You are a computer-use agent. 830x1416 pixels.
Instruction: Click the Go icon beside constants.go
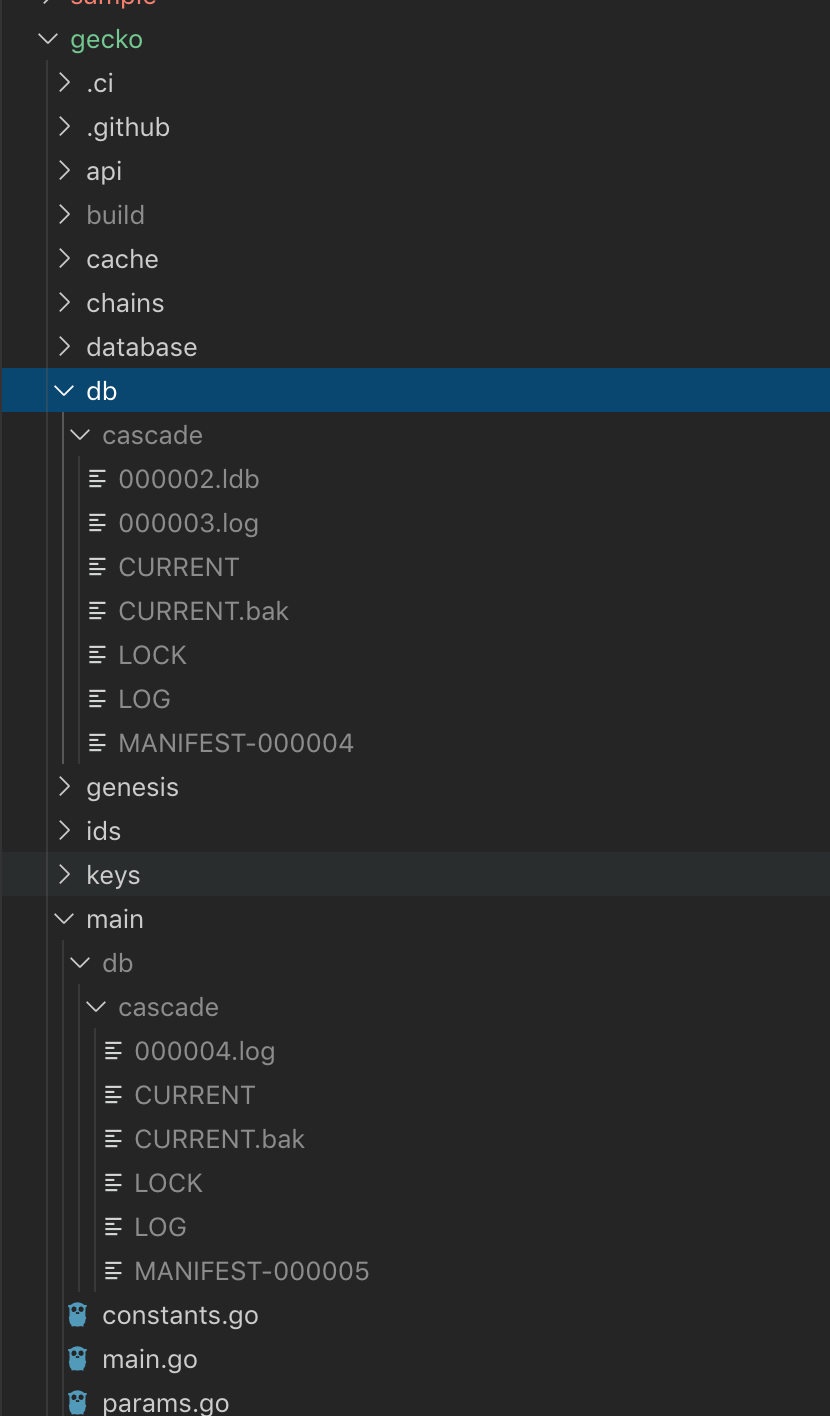pos(77,1314)
